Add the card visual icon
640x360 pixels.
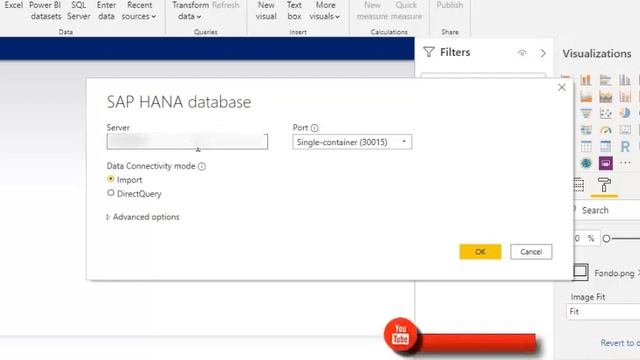pos(624,130)
